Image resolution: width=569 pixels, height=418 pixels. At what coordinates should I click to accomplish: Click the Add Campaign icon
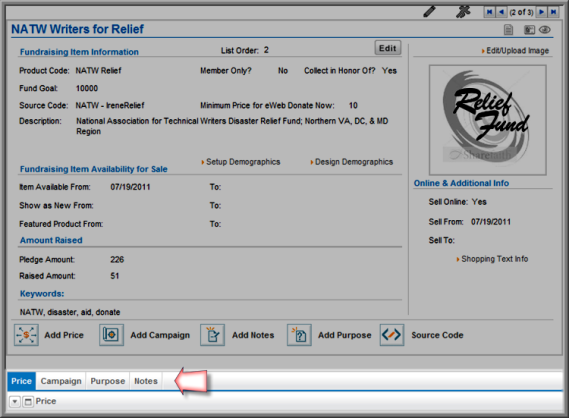coord(111,335)
